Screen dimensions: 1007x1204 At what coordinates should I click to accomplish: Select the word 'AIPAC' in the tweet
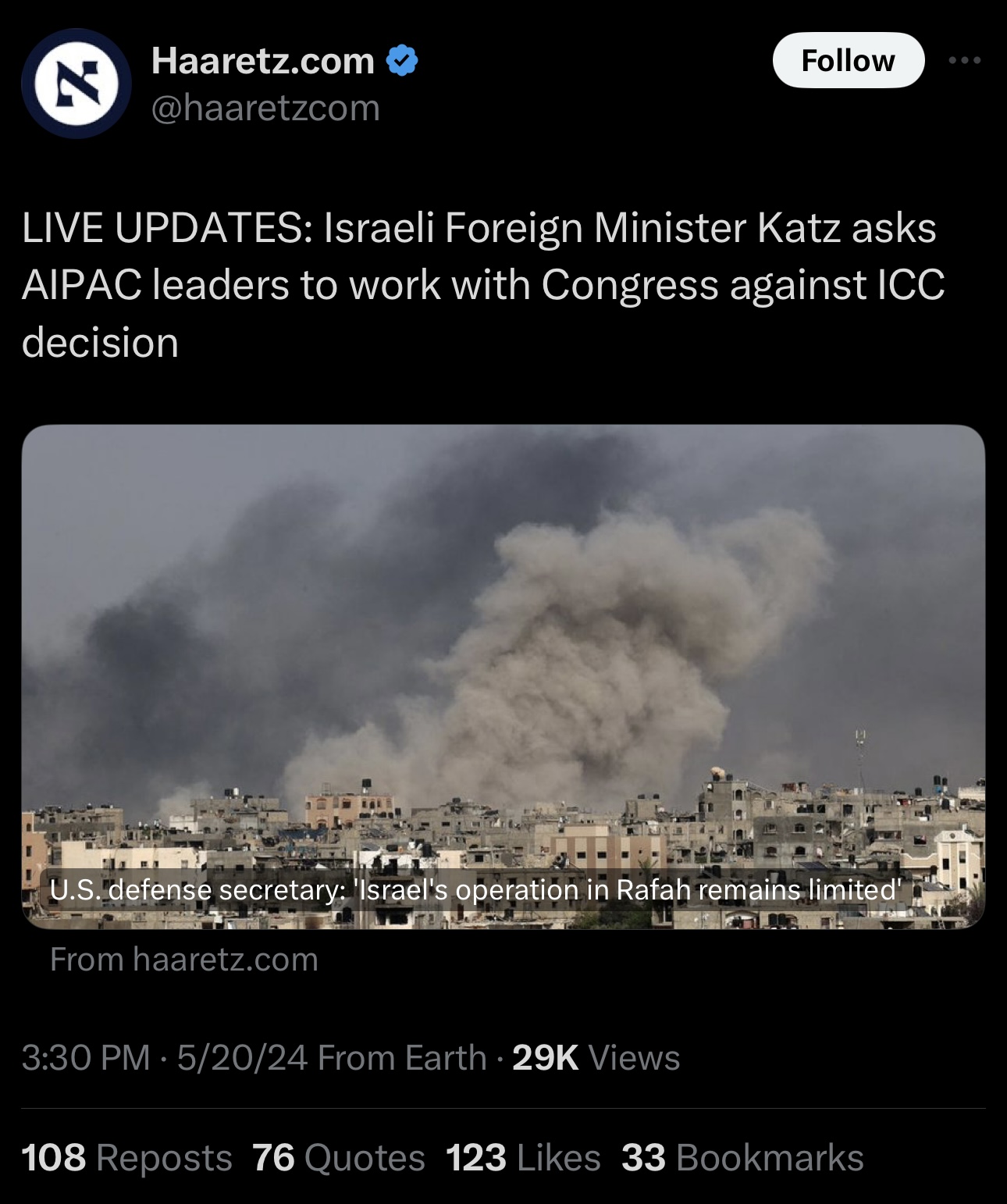81,285
